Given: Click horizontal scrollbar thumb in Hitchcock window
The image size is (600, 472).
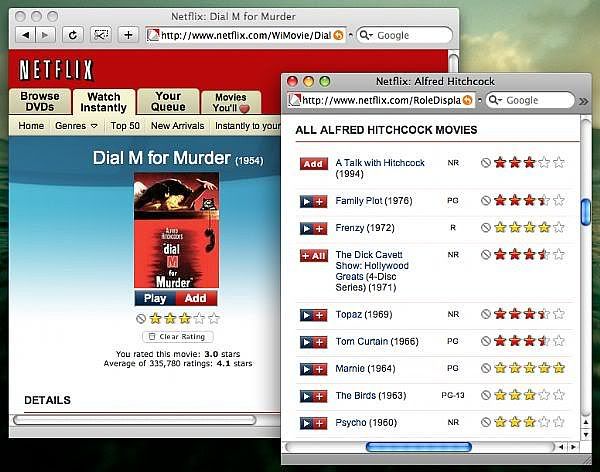Looking at the screenshot, I should [x=419, y=447].
